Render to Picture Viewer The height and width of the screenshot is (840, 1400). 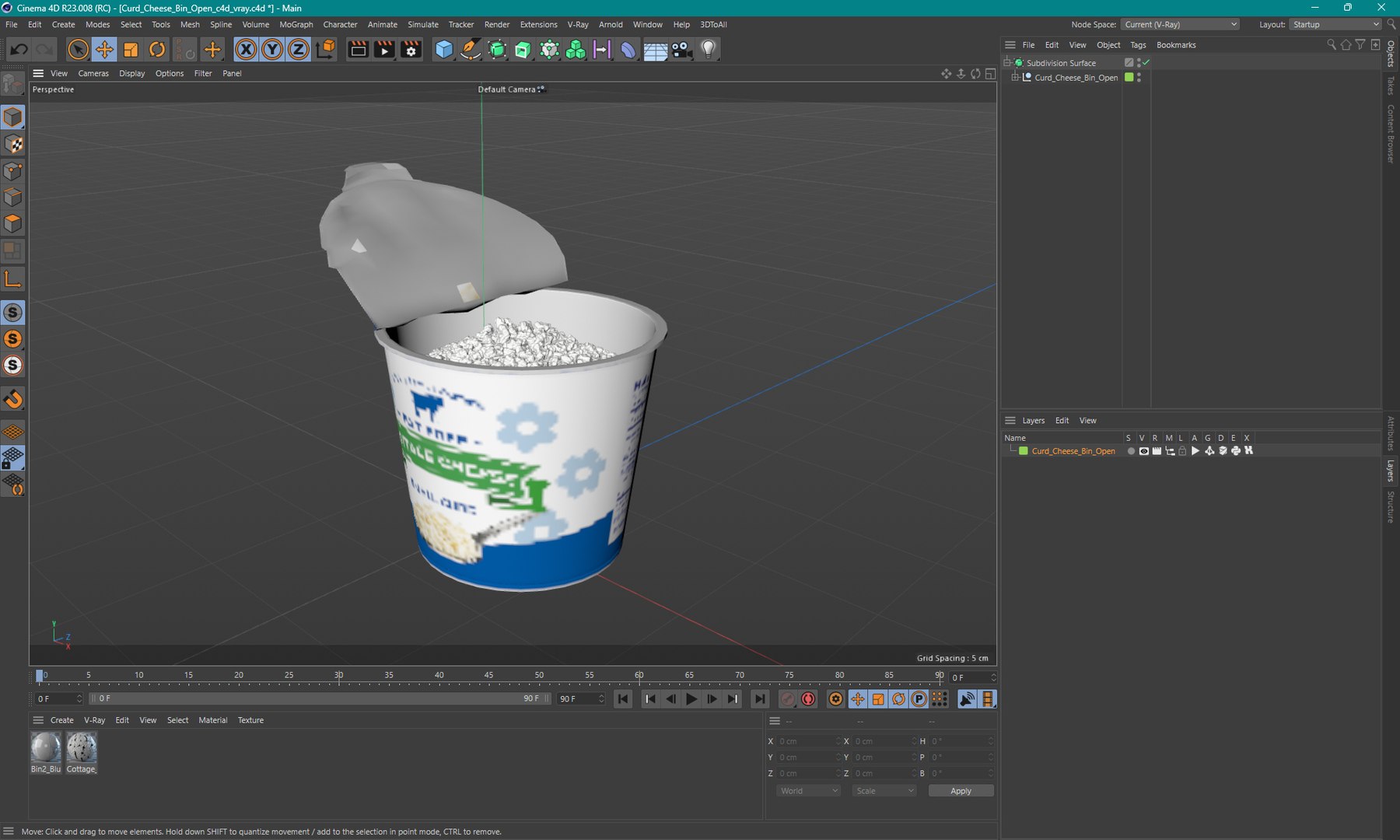coord(384,50)
